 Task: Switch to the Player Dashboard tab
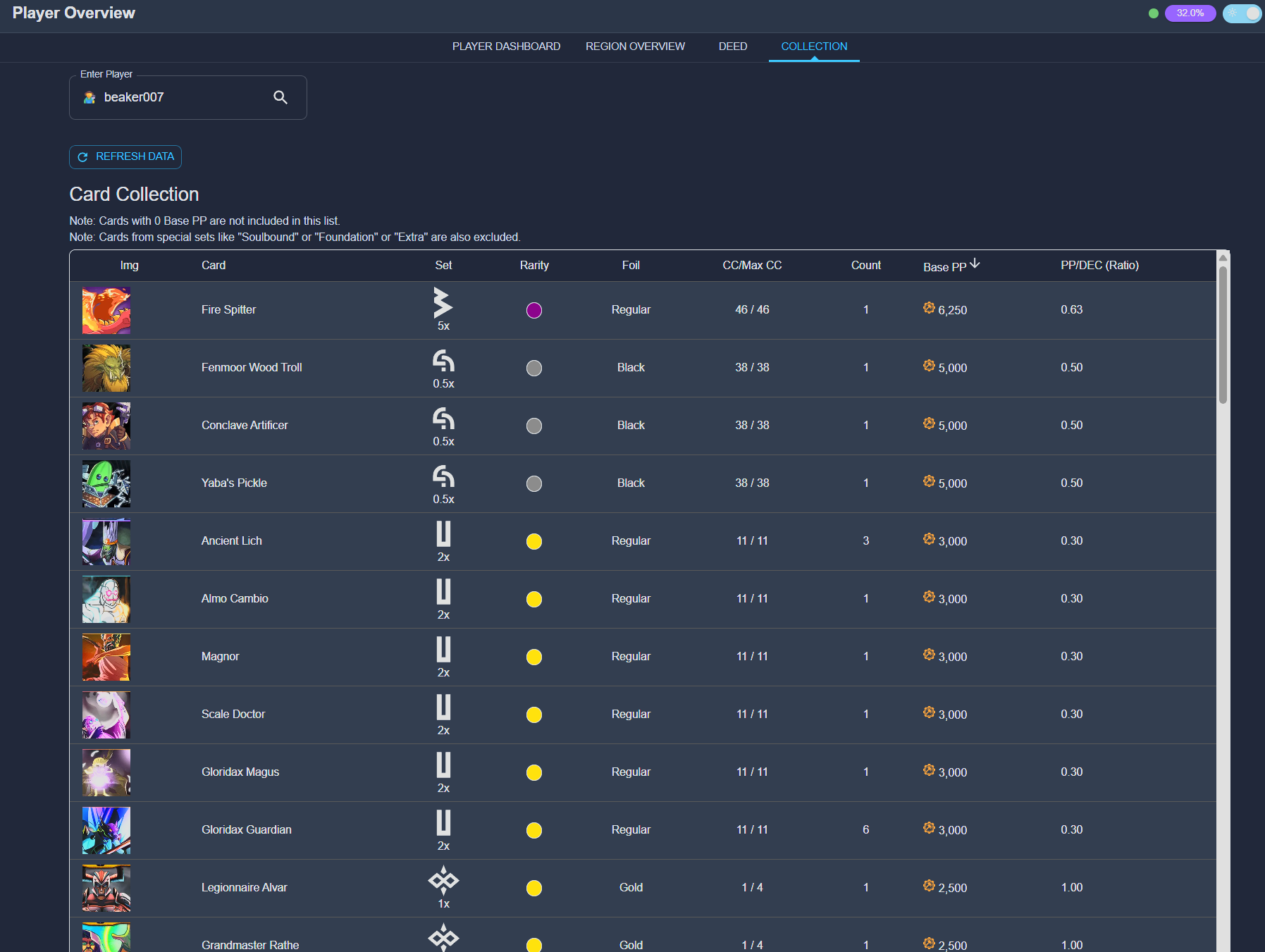(506, 47)
